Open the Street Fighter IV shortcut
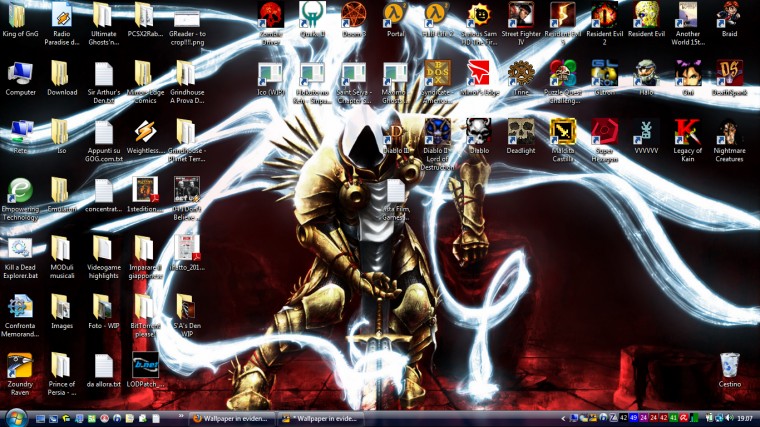Viewport: 760px width, 427px height. [x=521, y=15]
